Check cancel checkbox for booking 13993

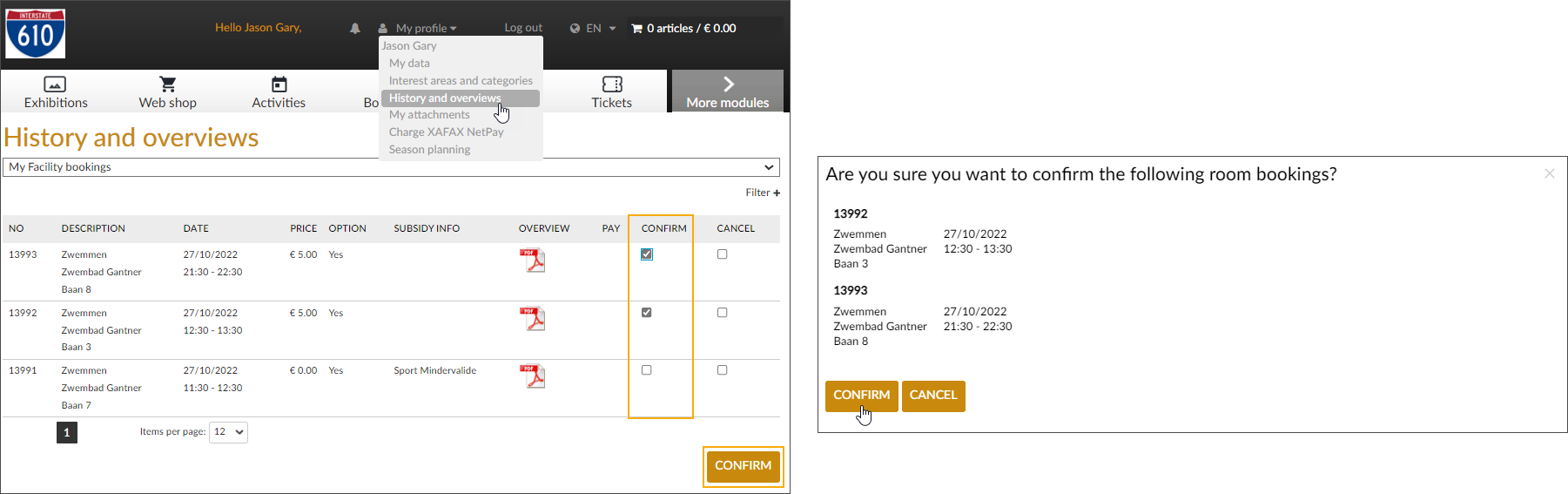point(723,254)
